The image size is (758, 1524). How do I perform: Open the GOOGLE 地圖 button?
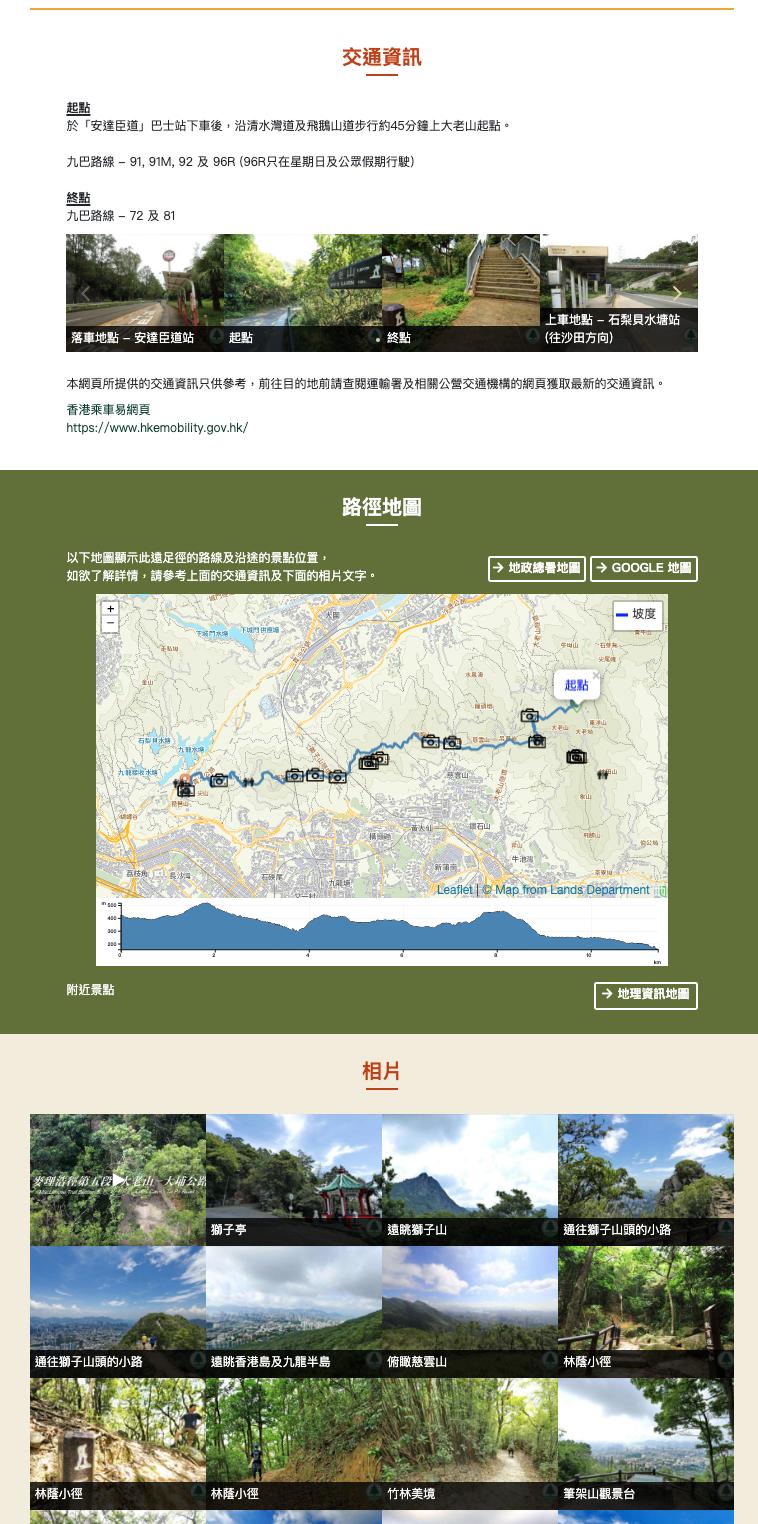tap(644, 568)
